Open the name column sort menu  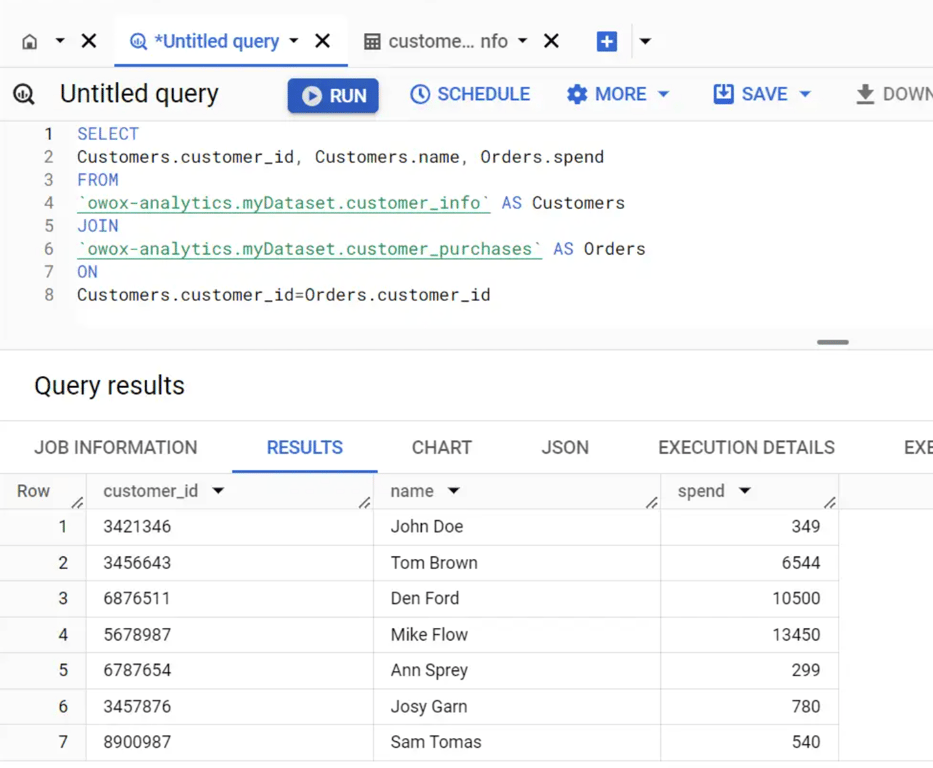point(454,491)
